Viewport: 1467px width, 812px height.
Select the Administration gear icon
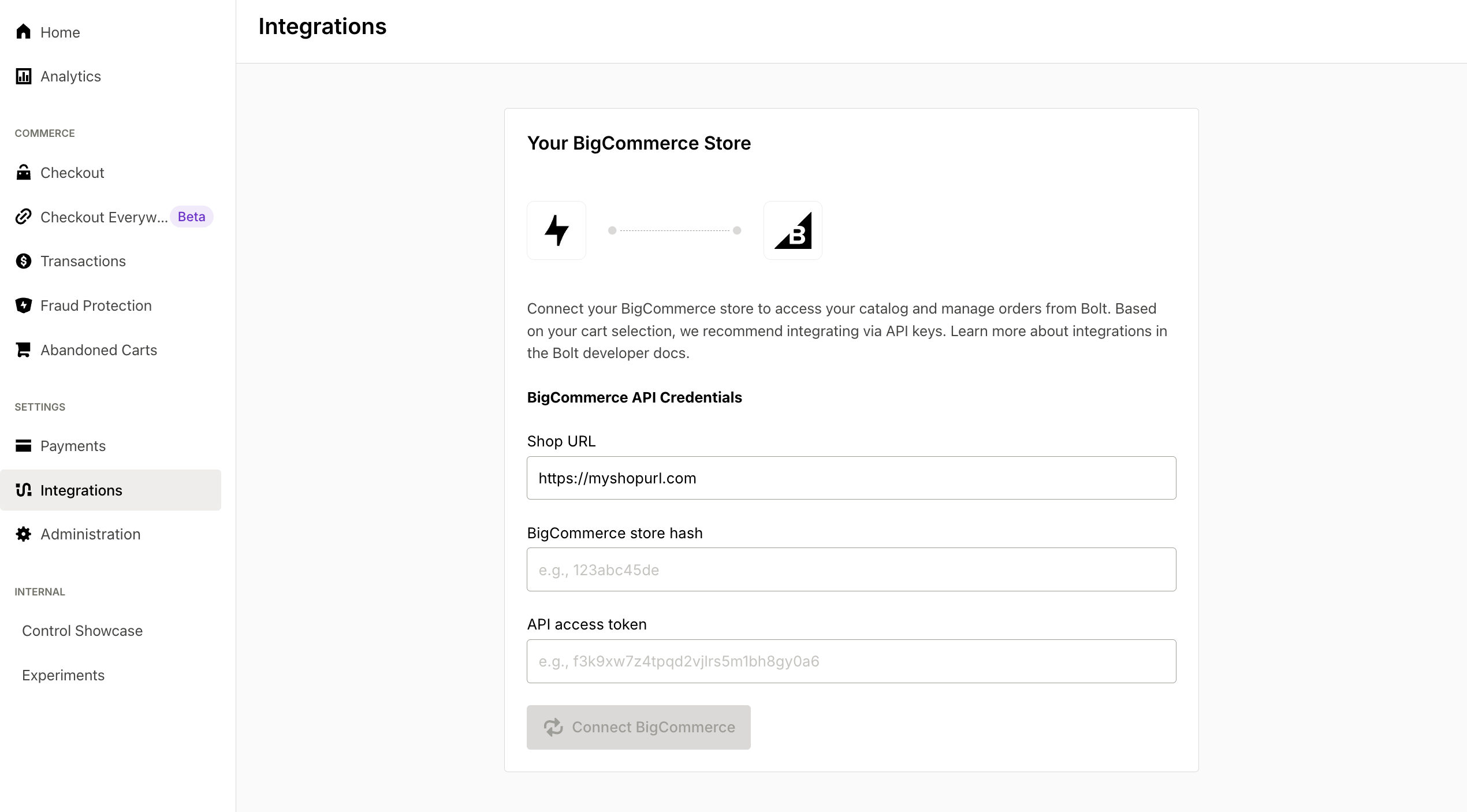pos(23,534)
